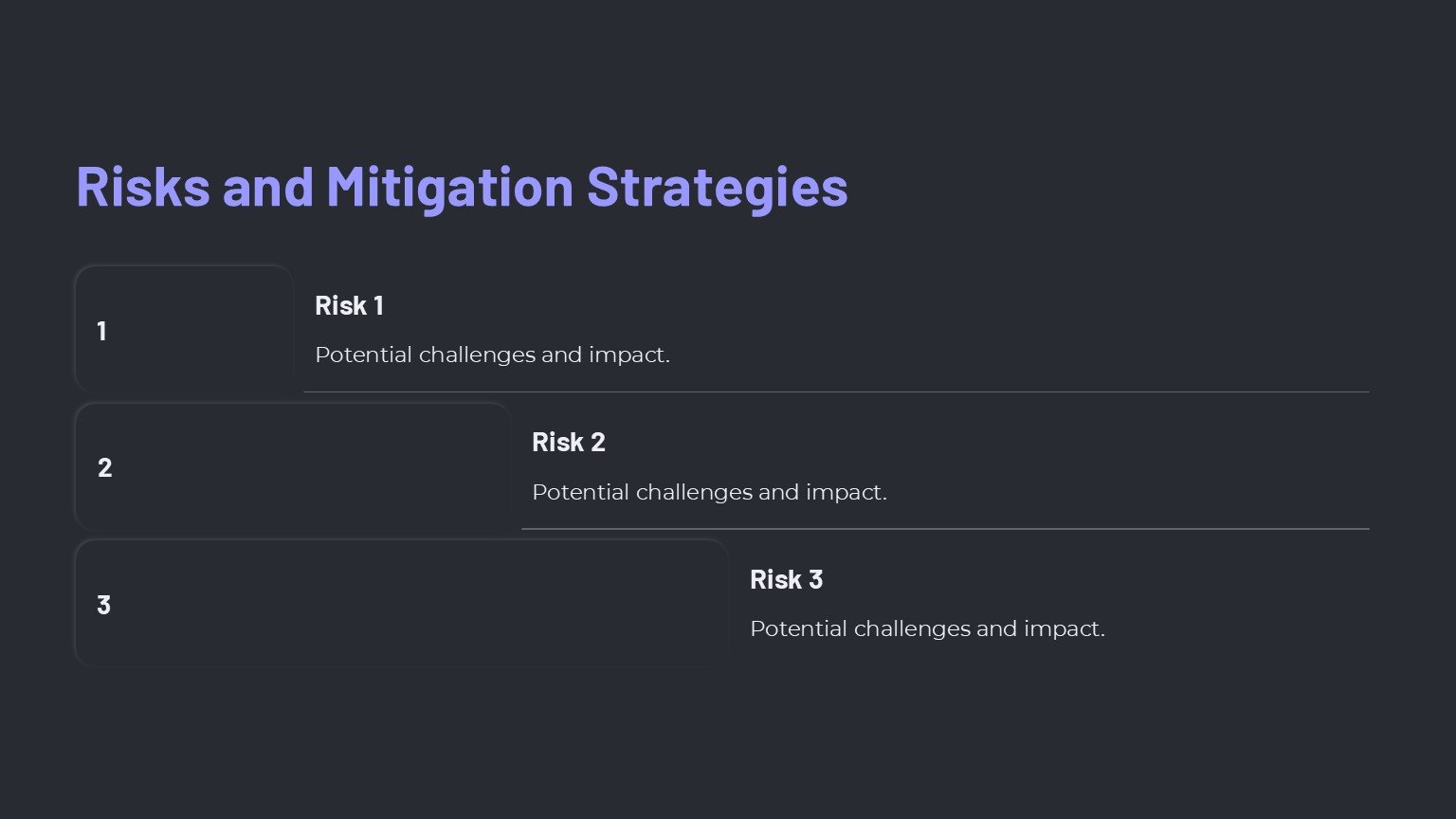Click the "Risk 1" heading
The image size is (1456, 819).
349,305
